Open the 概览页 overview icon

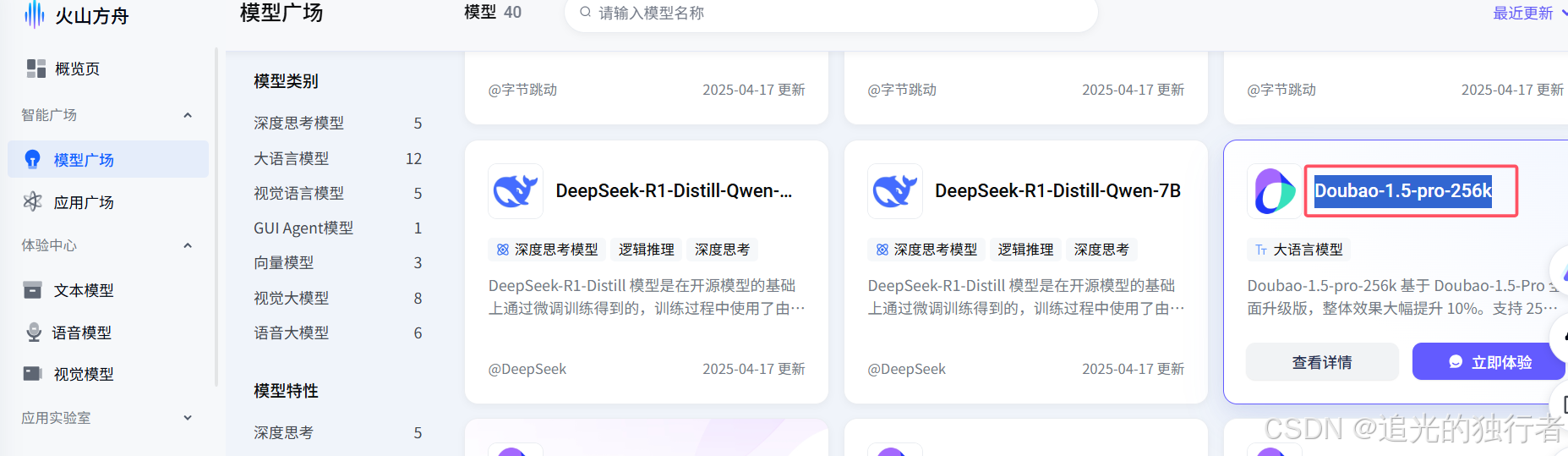click(x=36, y=69)
